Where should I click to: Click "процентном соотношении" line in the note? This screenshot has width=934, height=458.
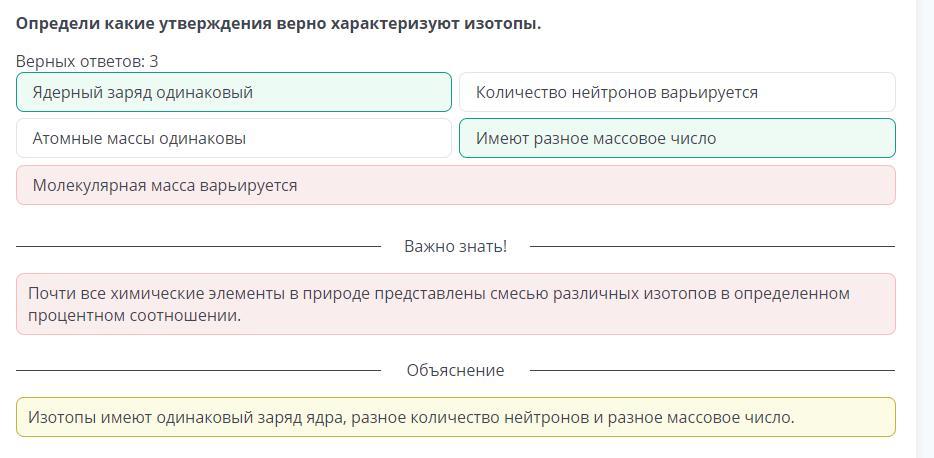point(134,315)
